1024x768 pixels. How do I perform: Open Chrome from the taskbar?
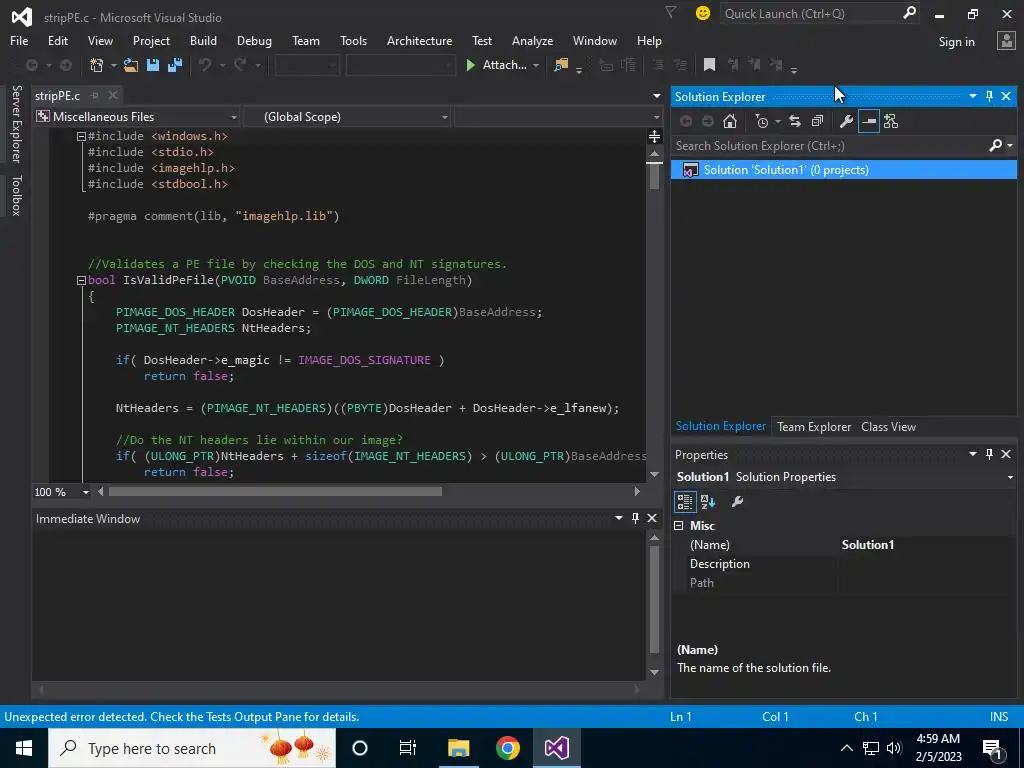point(507,748)
